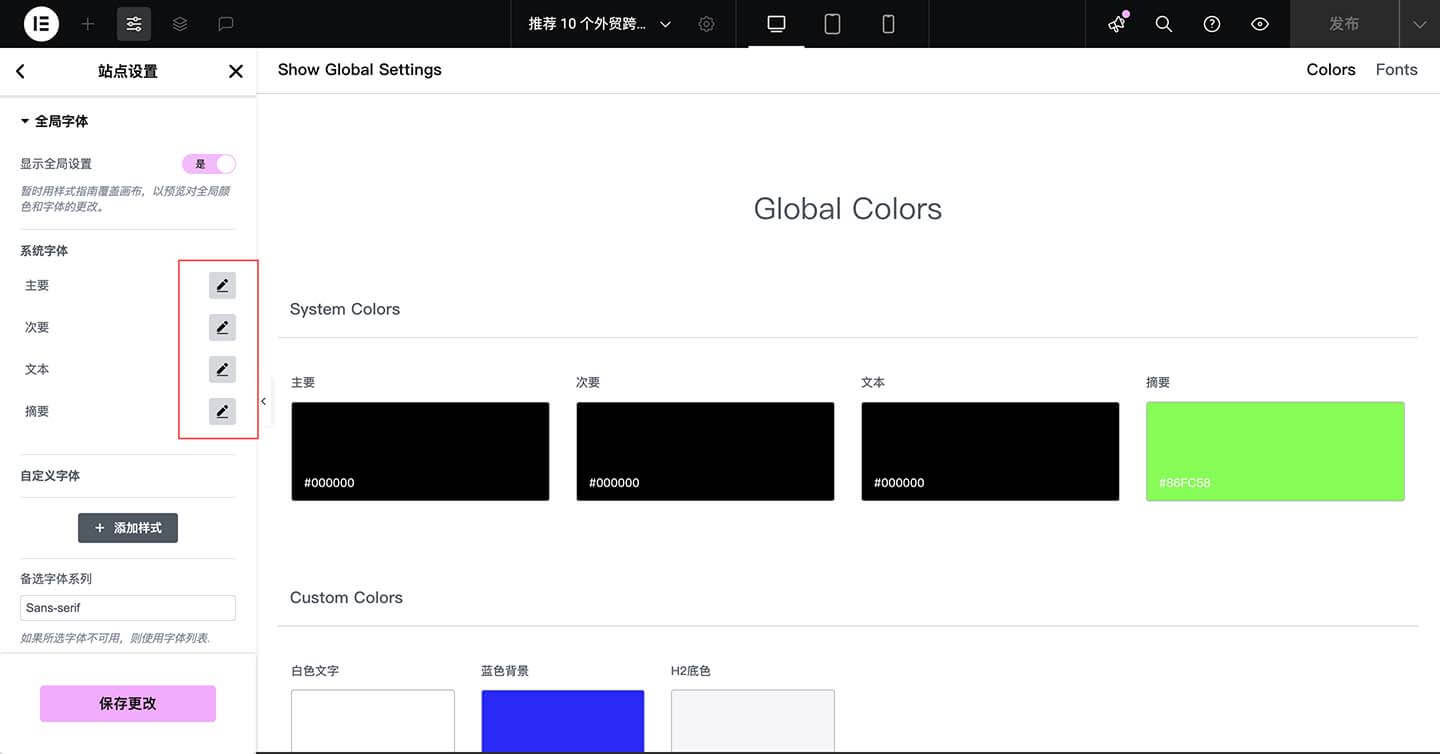
Task: Click the add element plus icon
Action: tap(88, 24)
